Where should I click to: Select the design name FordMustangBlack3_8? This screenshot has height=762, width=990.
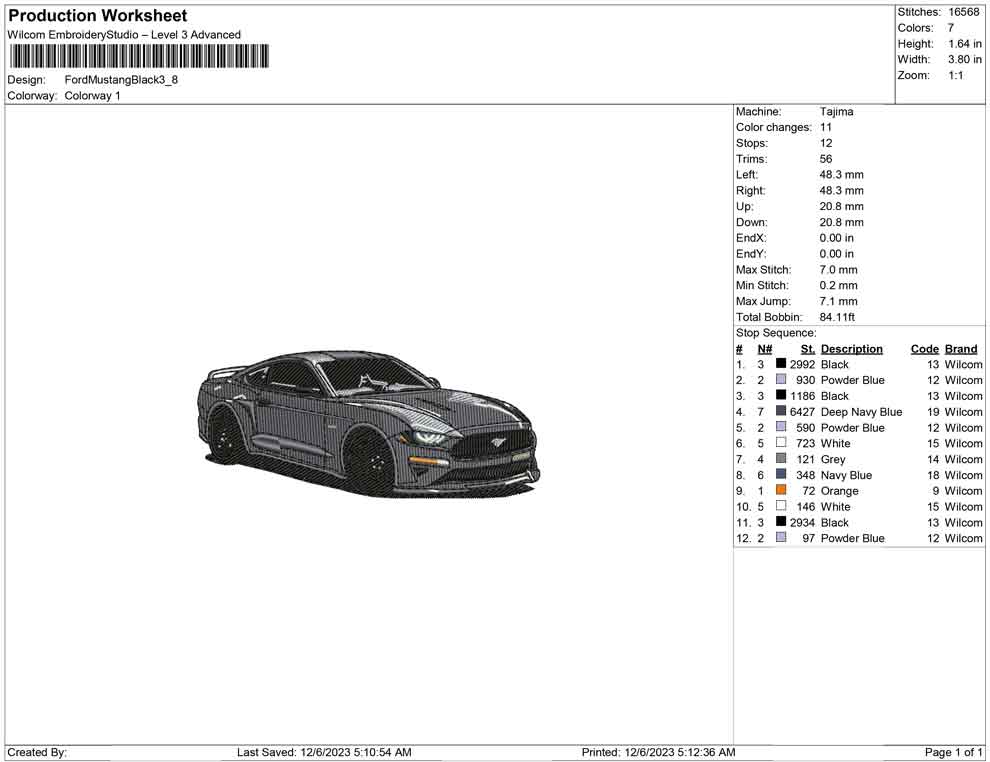[x=119, y=79]
